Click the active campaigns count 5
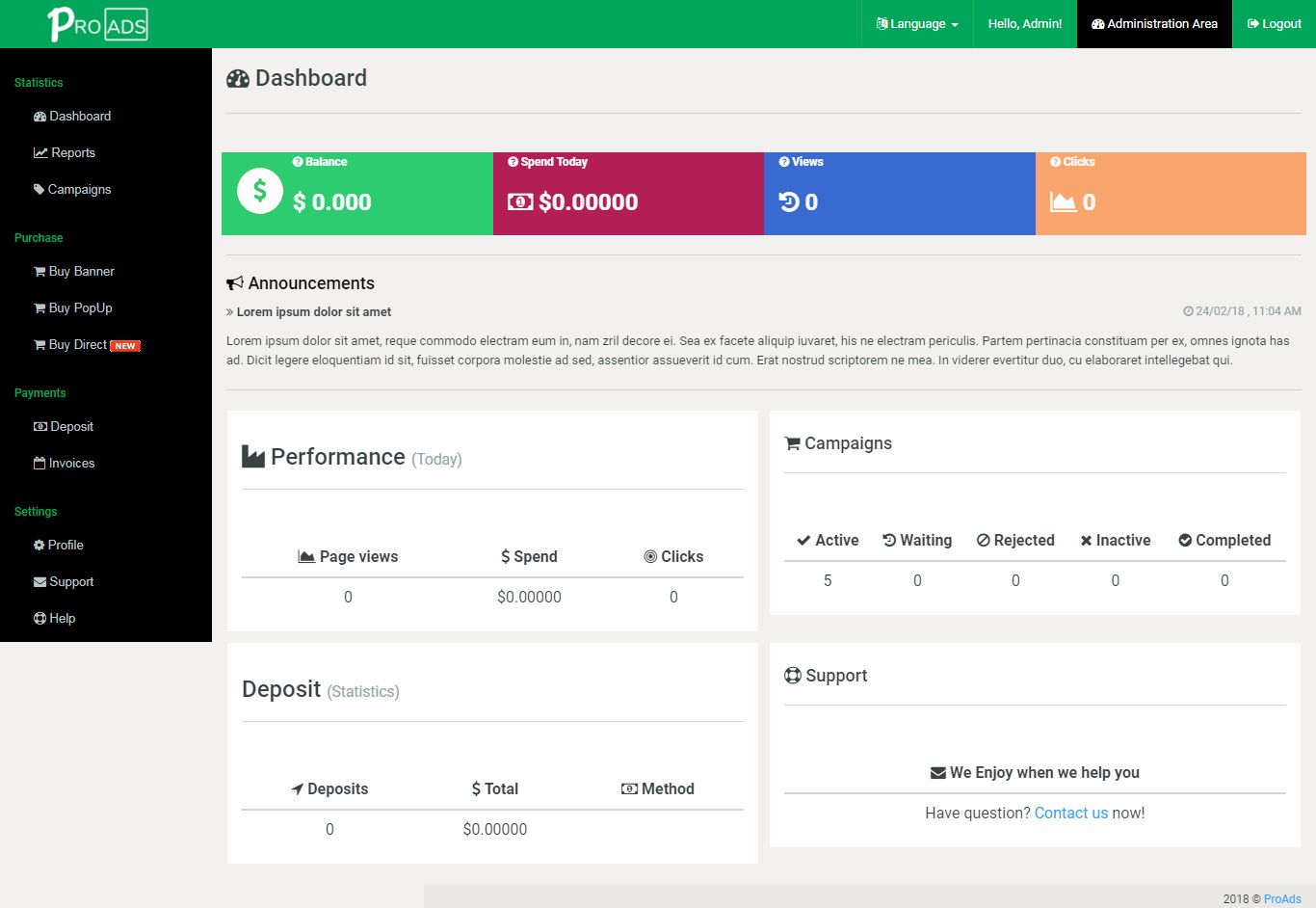Screen dimensions: 1316x908 coord(828,580)
